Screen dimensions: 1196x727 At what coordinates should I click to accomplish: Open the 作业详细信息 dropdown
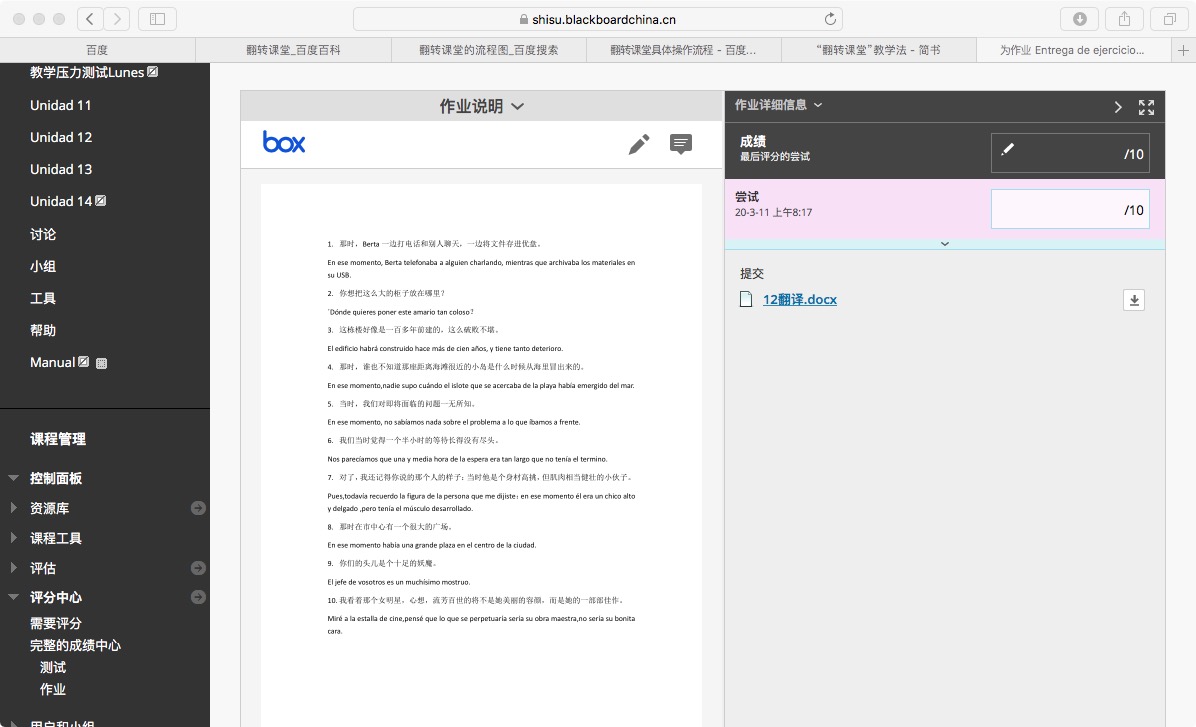coord(778,105)
